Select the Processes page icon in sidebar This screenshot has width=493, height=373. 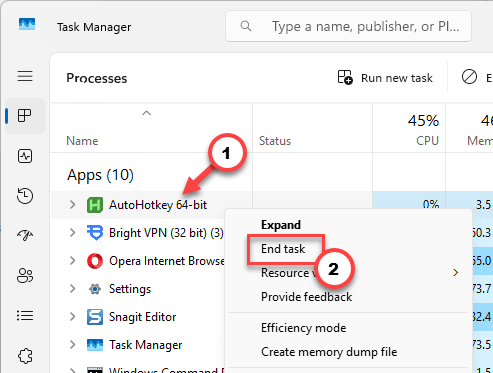(25, 116)
